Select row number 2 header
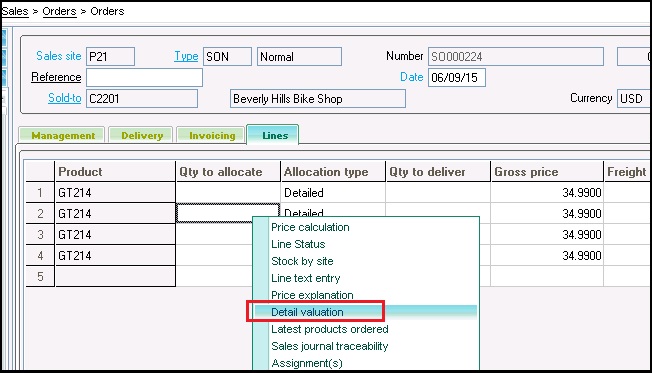This screenshot has width=652, height=373. (40, 213)
